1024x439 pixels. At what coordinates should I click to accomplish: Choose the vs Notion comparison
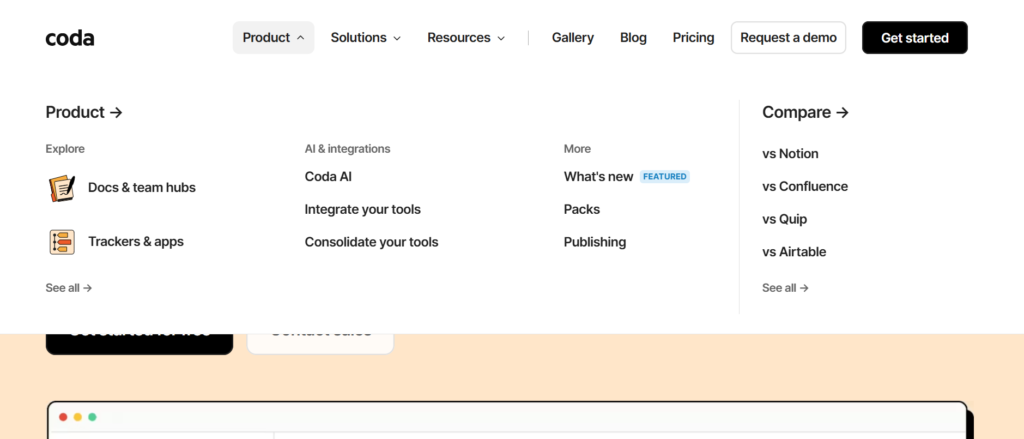pos(790,154)
